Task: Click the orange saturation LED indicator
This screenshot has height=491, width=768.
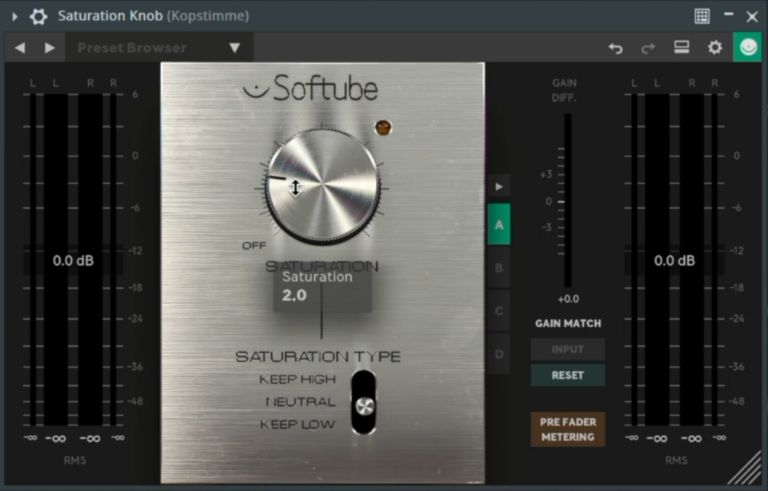Action: pyautogui.click(x=383, y=127)
